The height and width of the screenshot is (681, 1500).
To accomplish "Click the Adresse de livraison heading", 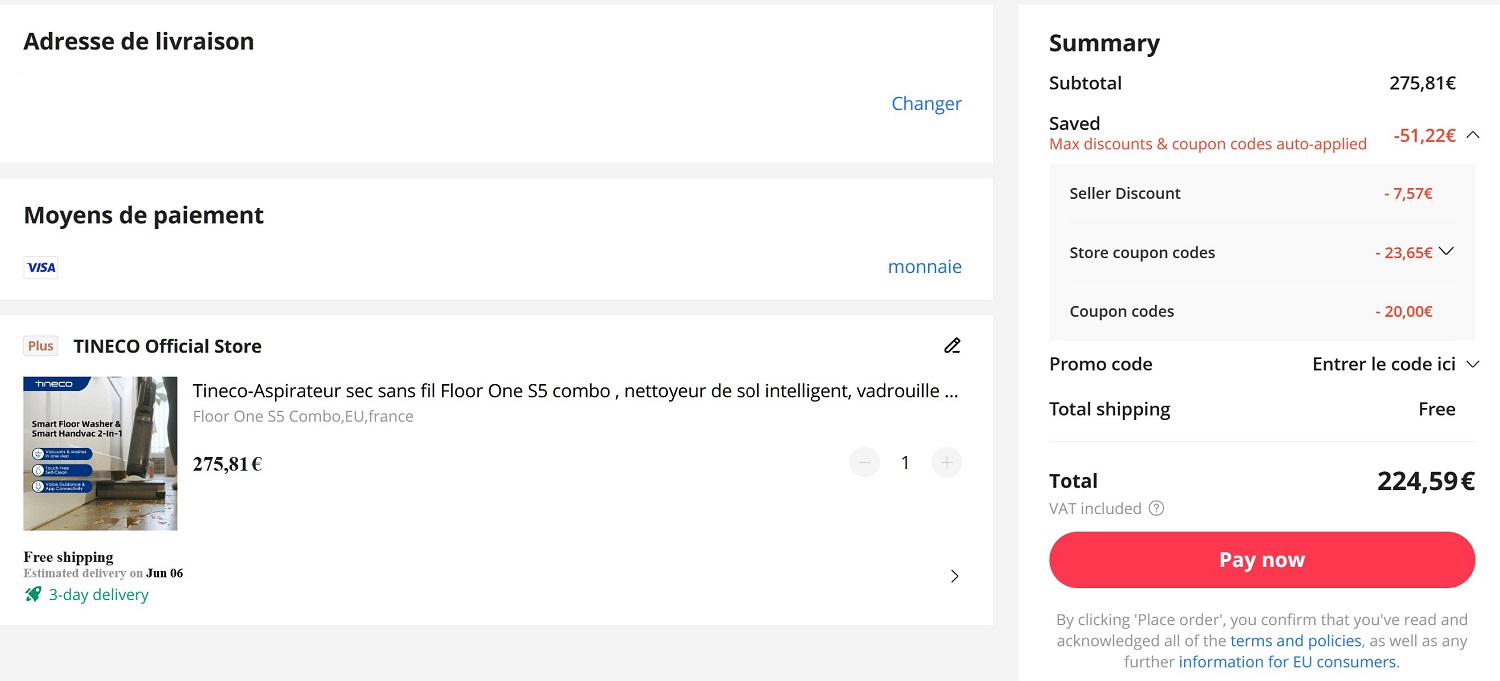I will click(139, 42).
